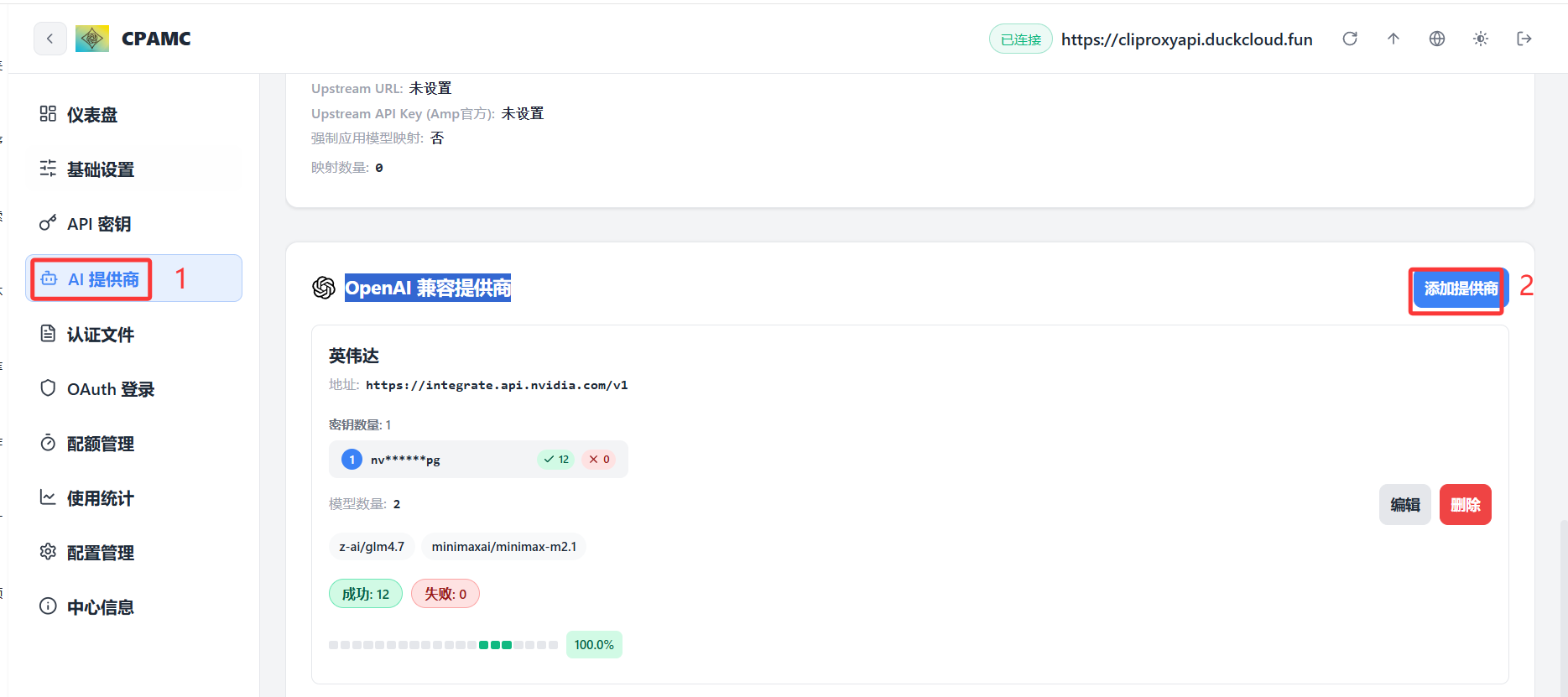Click 编辑 button for 英伟达
The image size is (1568, 697).
[x=1405, y=504]
